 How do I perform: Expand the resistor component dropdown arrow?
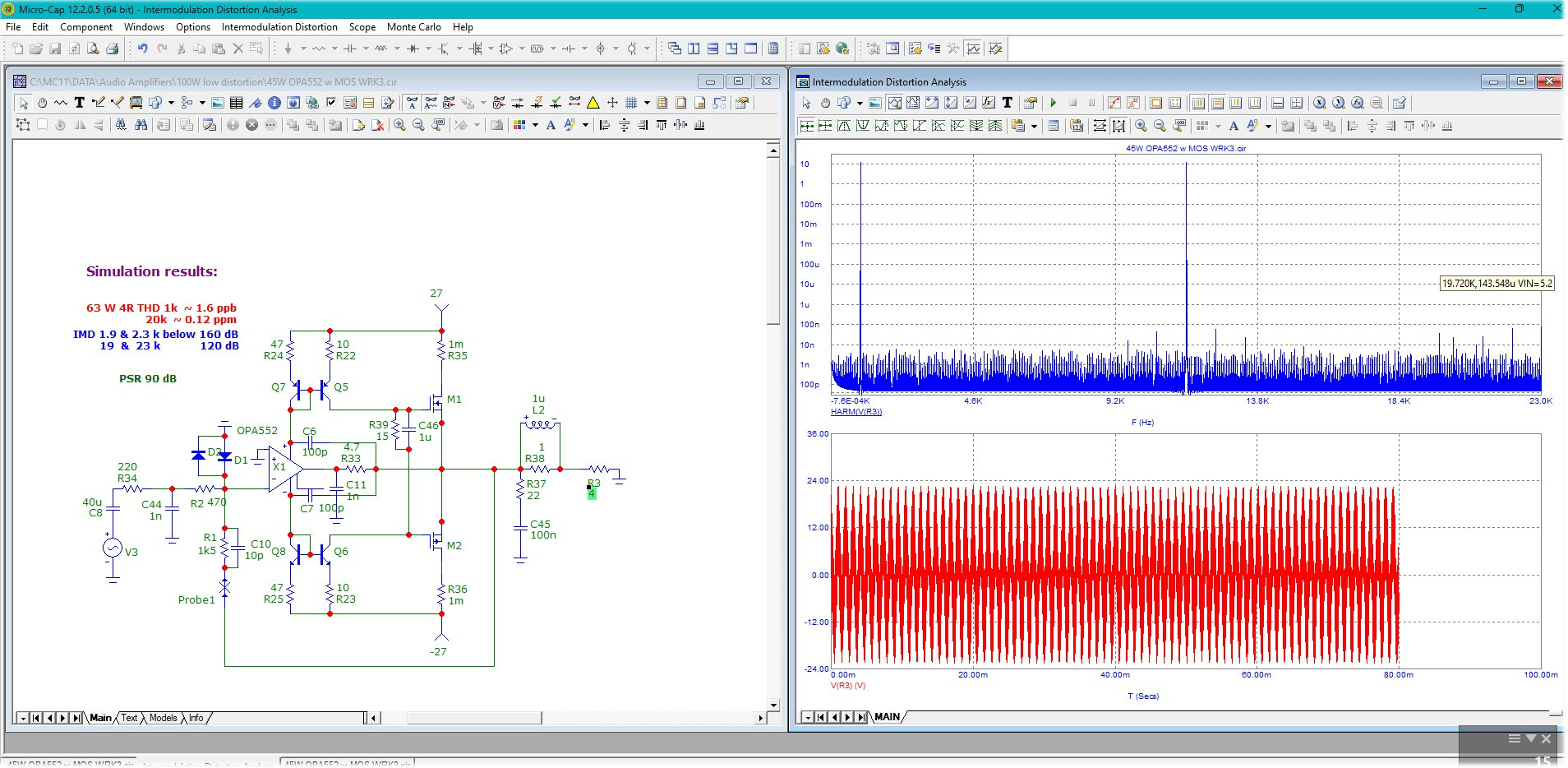(x=334, y=49)
